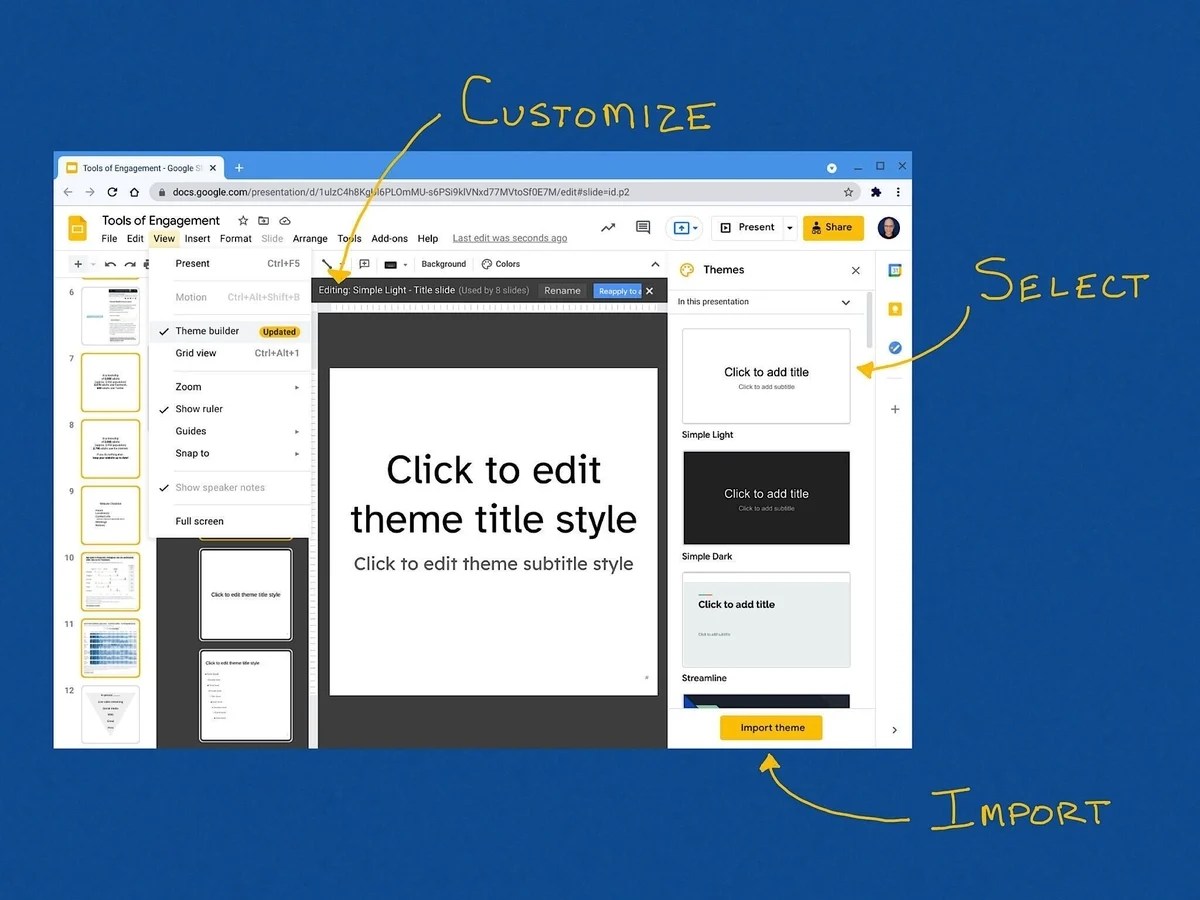The height and width of the screenshot is (900, 1200).
Task: Disable Show ruler in the View menu
Action: pyautogui.click(x=198, y=408)
